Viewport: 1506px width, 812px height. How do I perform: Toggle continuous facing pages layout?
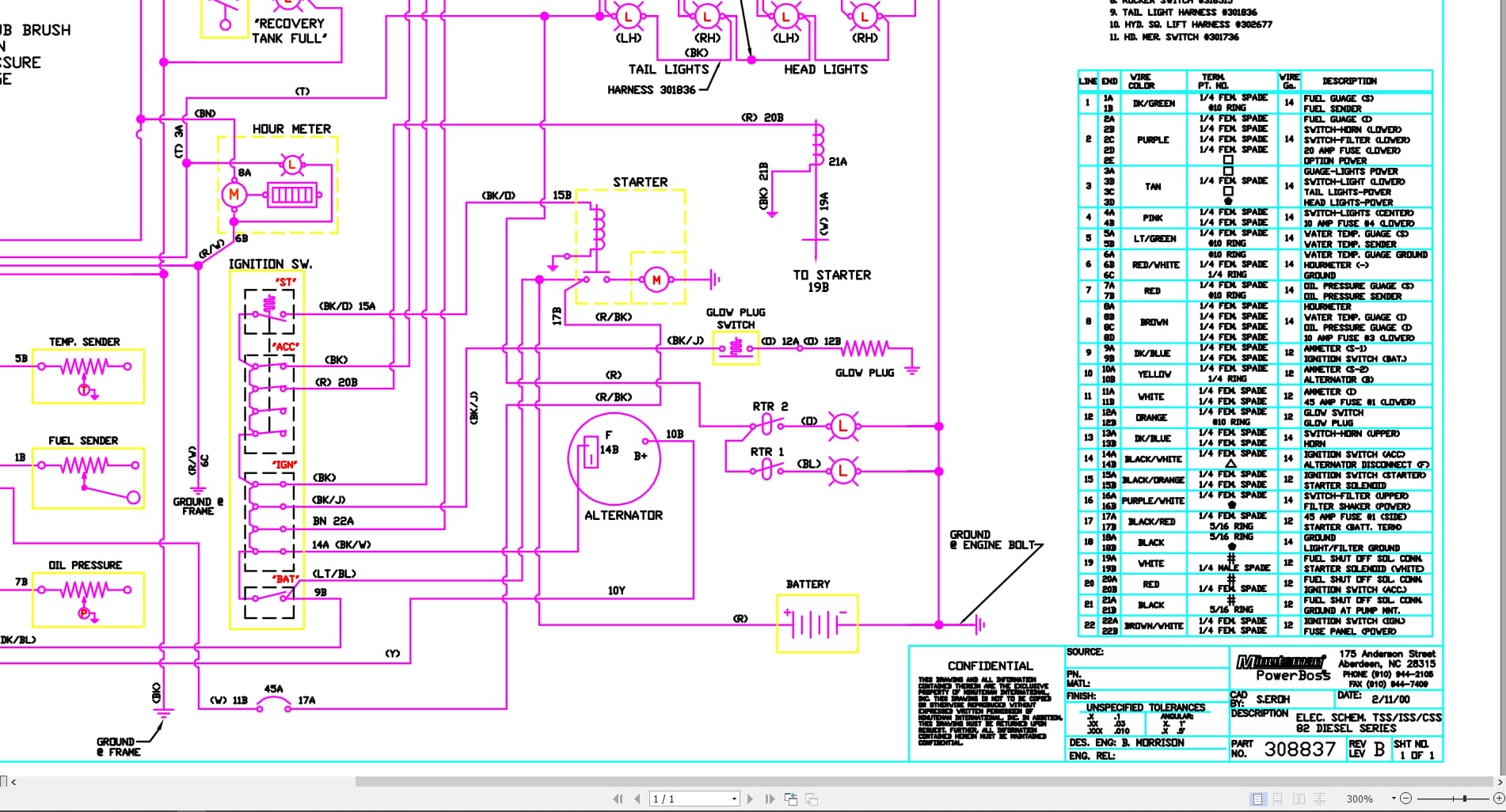1319,799
